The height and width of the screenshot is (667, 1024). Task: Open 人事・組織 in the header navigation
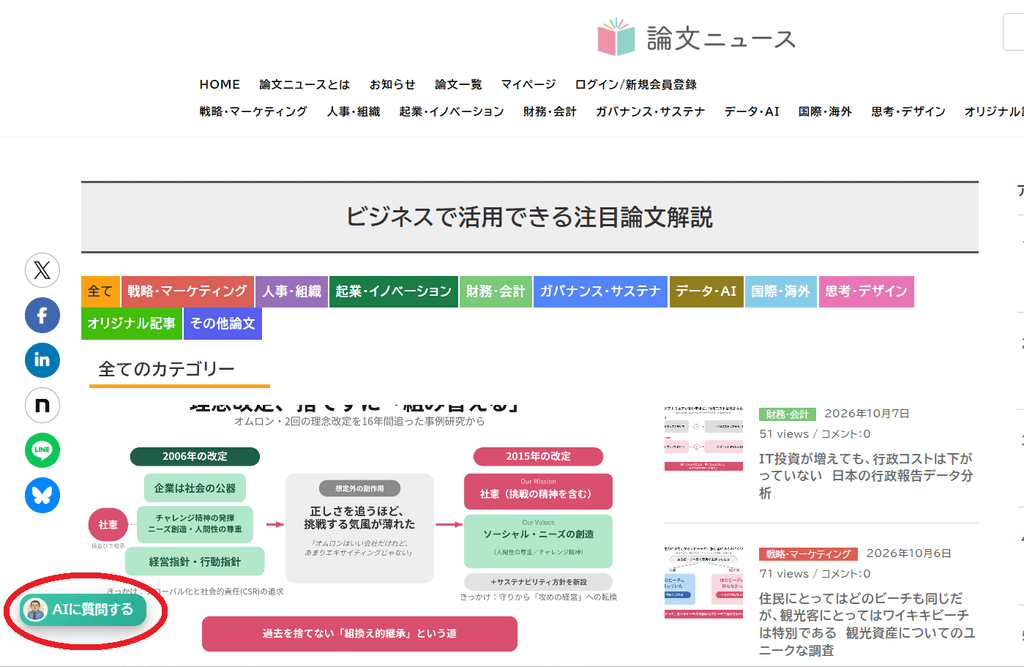tap(353, 111)
